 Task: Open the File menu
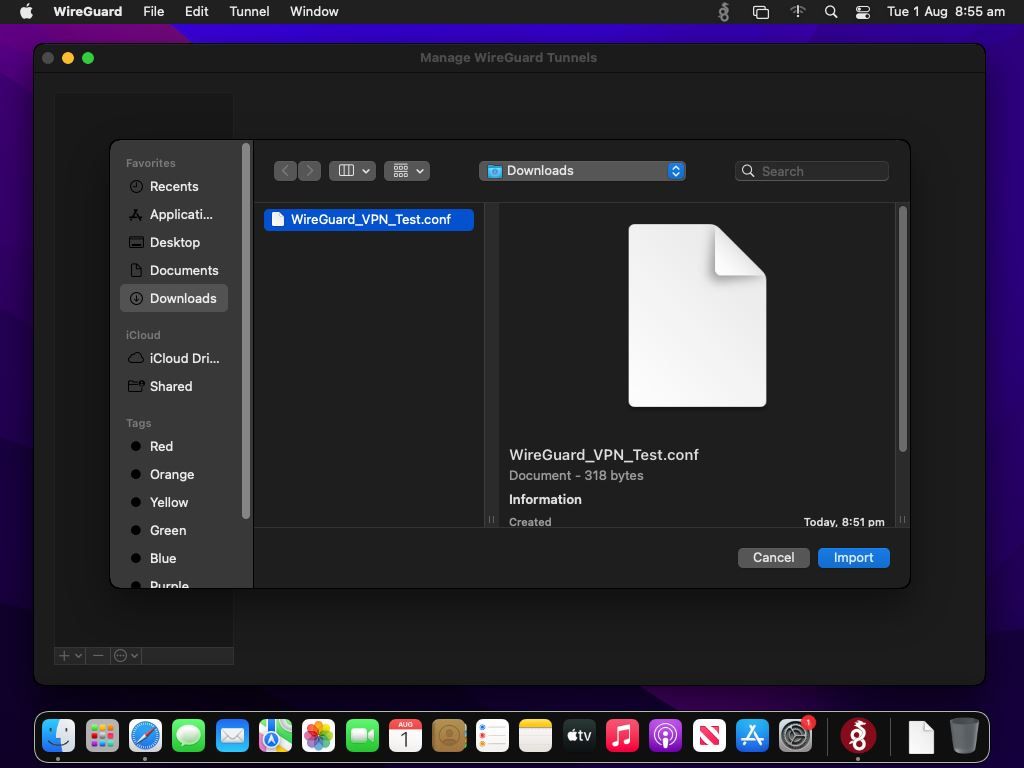[153, 11]
